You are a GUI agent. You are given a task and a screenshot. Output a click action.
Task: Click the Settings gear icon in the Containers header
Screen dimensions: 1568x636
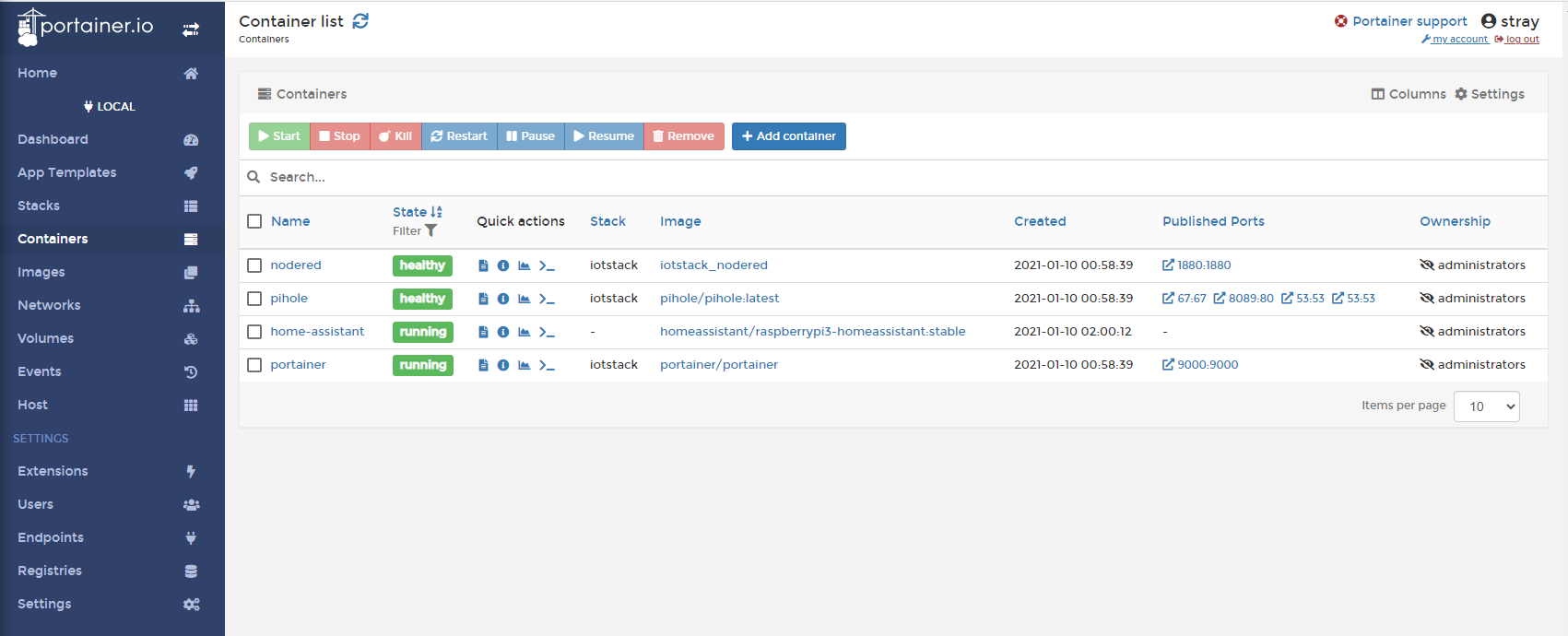click(x=1461, y=94)
